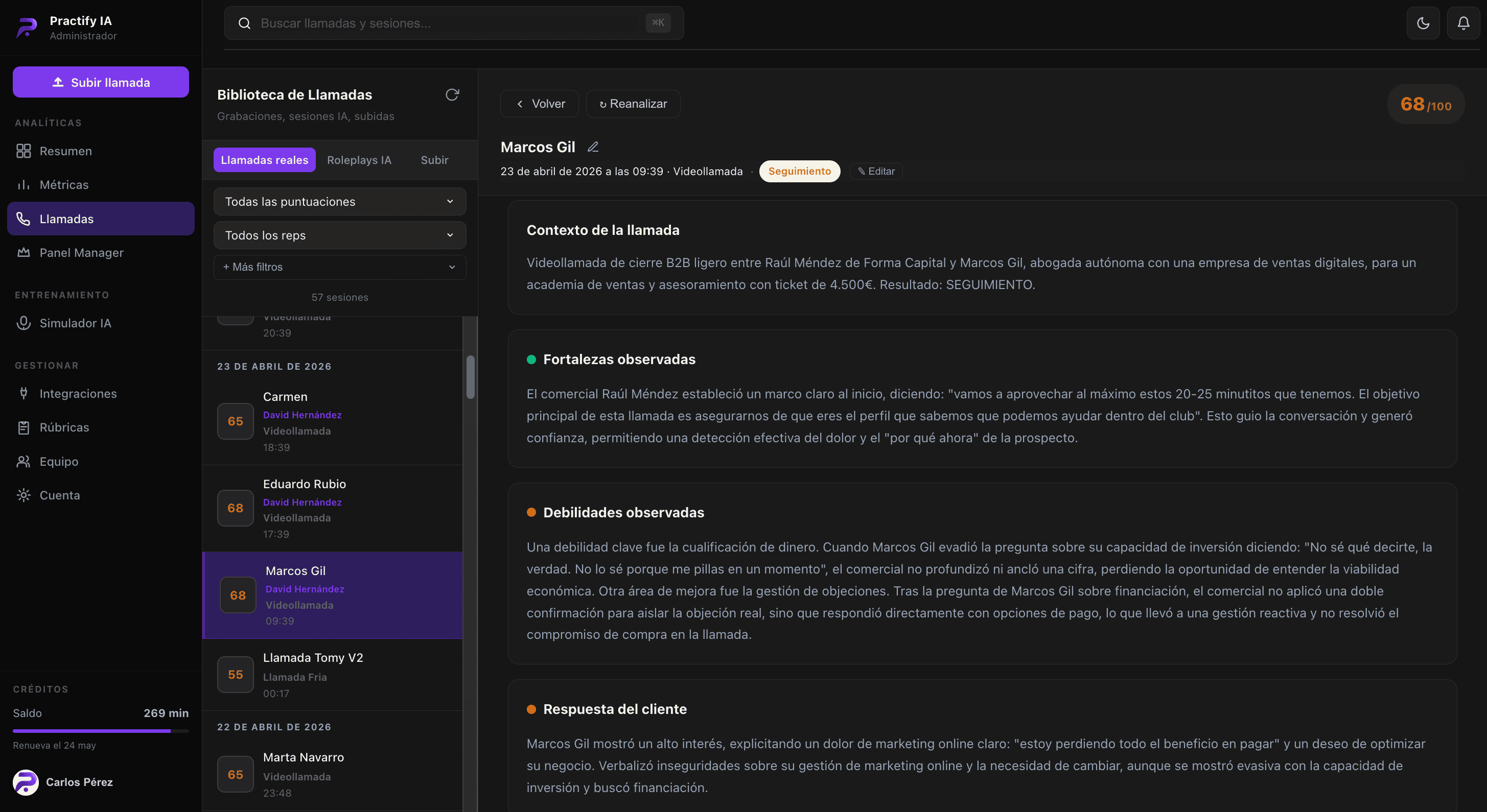Select Llamadas in the sidebar
This screenshot has height=812, width=1487.
pos(101,219)
